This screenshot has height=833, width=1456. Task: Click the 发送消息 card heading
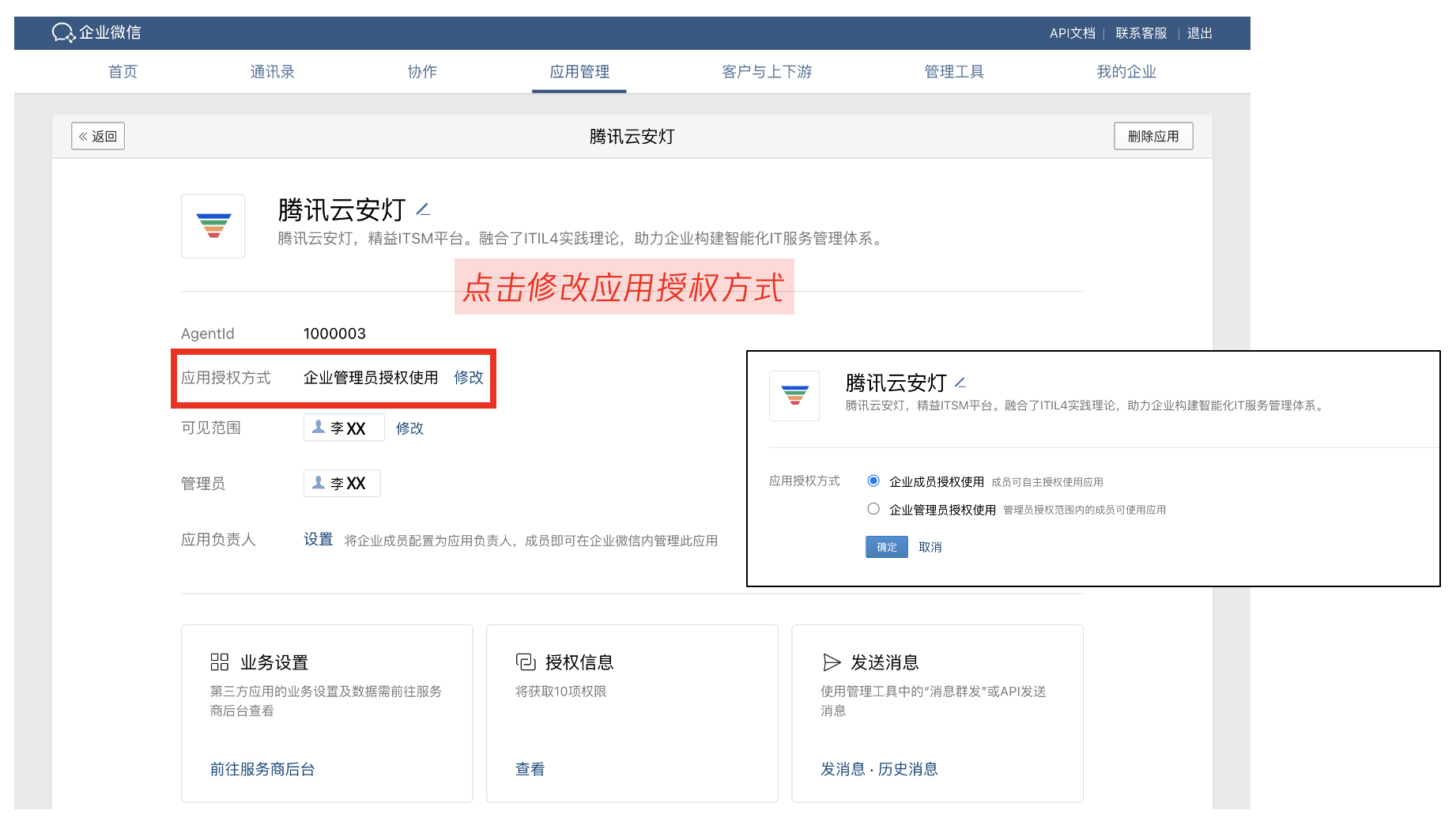pos(885,662)
